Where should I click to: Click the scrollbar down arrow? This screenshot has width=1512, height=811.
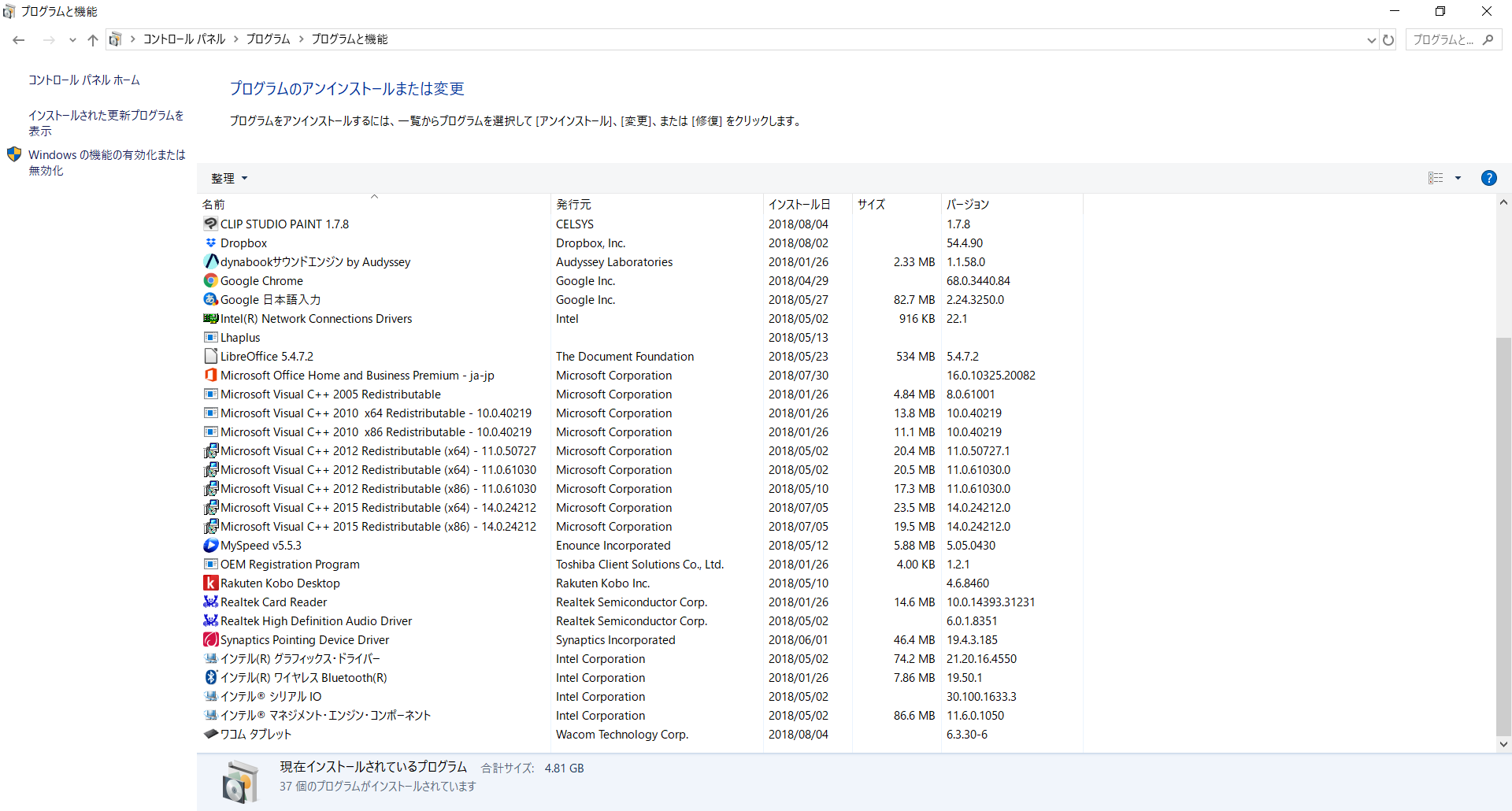1503,744
